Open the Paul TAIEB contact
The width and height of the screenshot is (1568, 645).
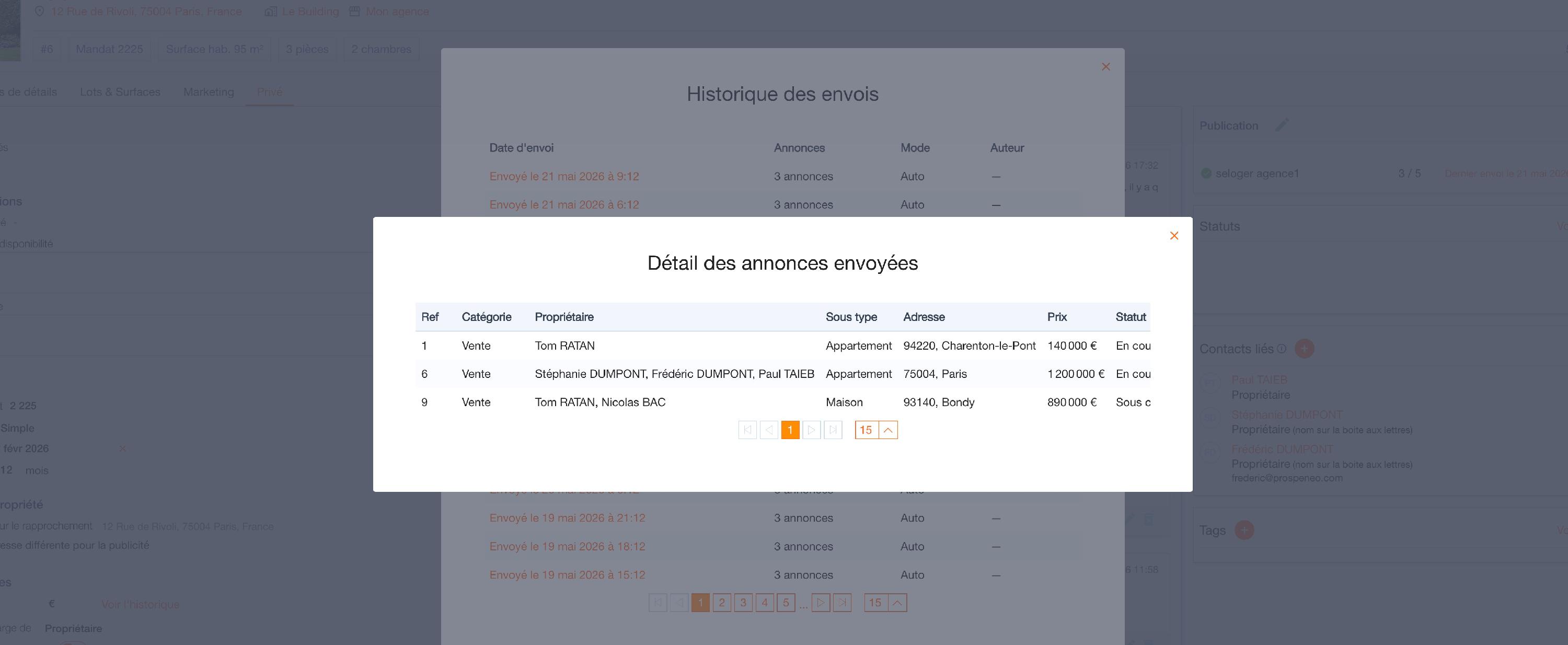[x=1260, y=379]
